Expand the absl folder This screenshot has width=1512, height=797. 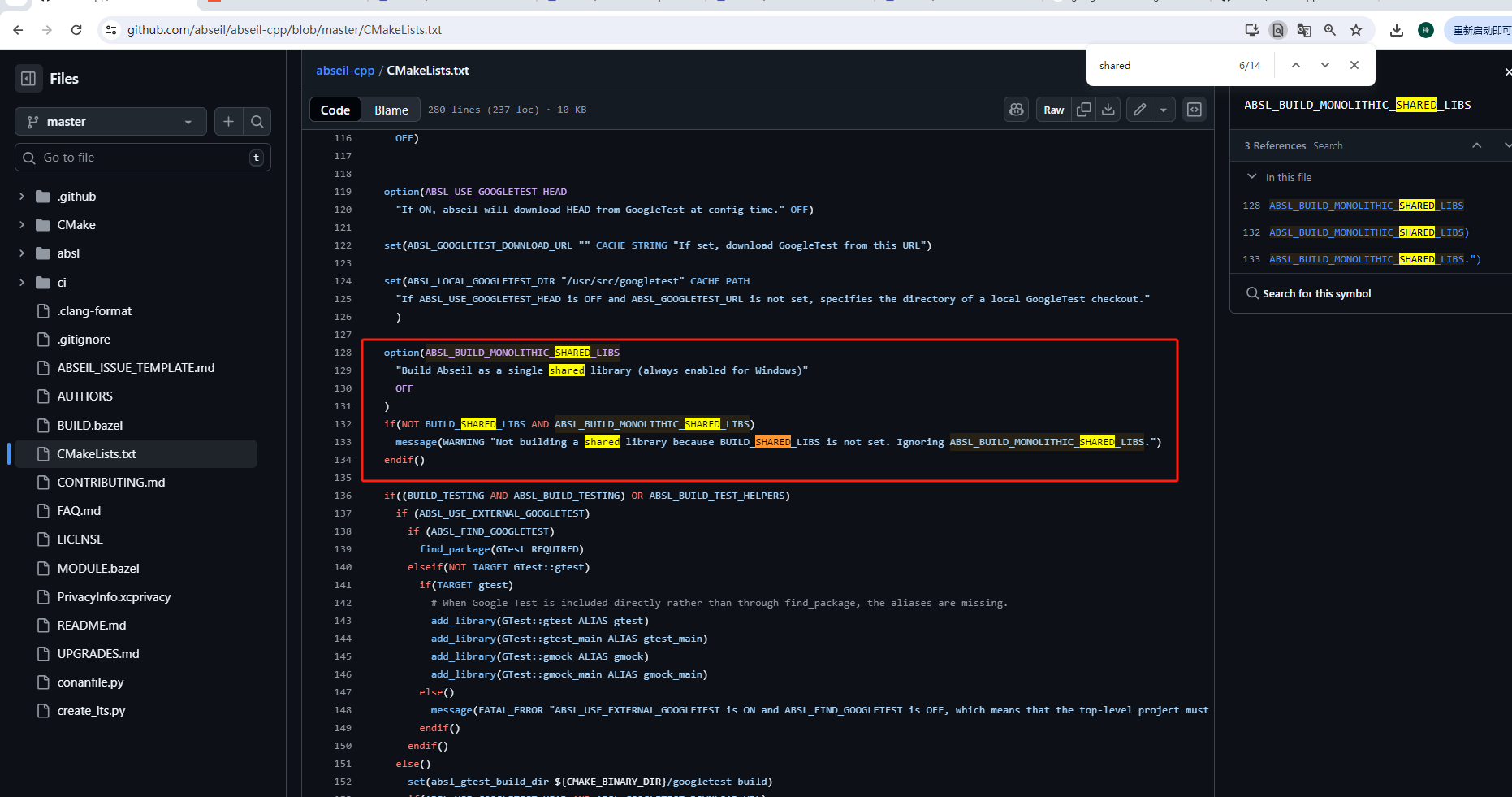[22, 253]
